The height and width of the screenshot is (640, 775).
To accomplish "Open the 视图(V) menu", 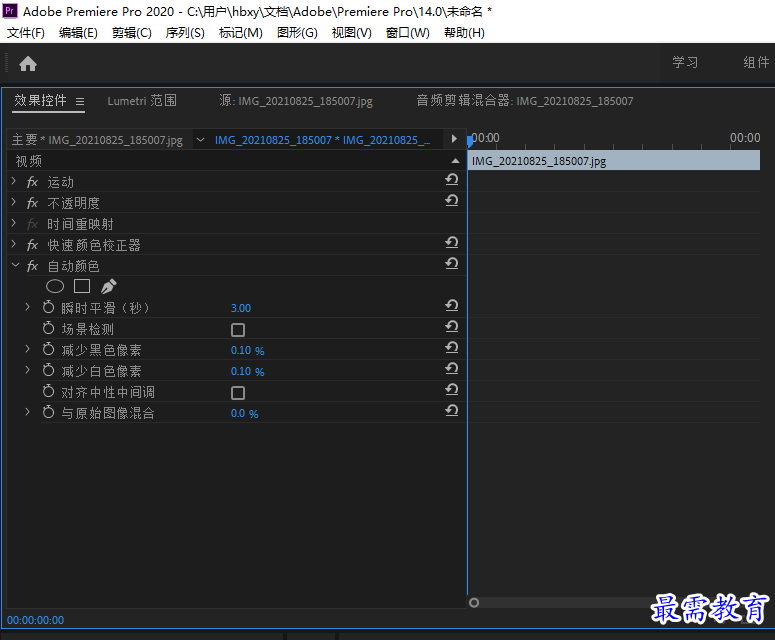I will pos(351,33).
